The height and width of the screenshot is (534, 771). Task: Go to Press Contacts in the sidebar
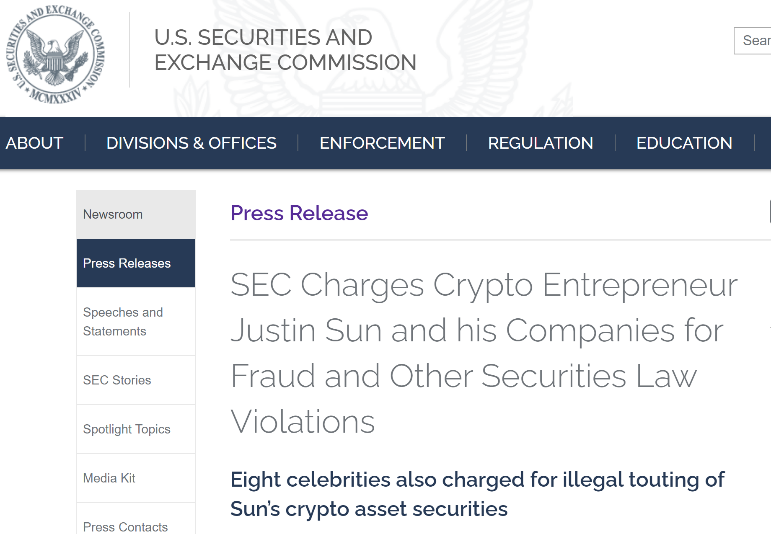(125, 526)
